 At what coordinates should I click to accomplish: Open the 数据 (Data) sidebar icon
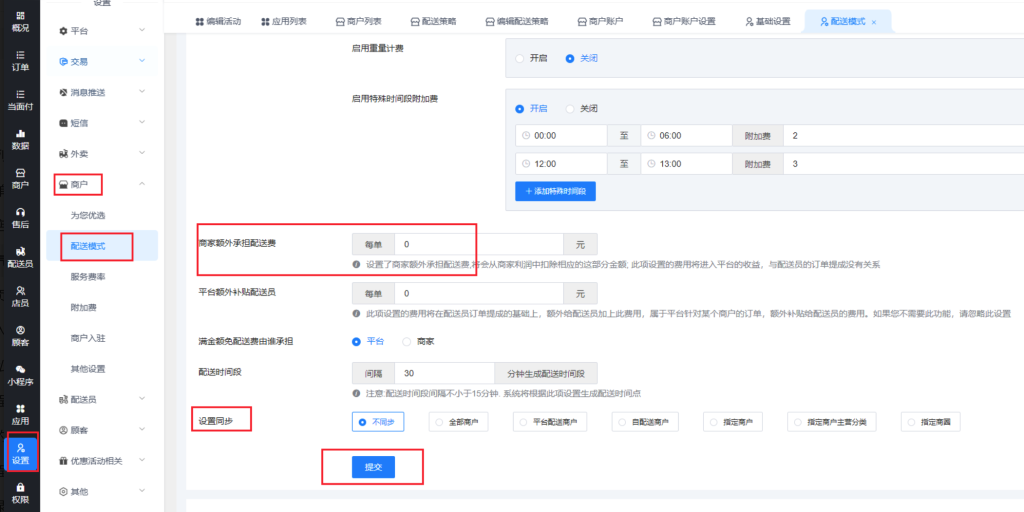pyautogui.click(x=20, y=138)
